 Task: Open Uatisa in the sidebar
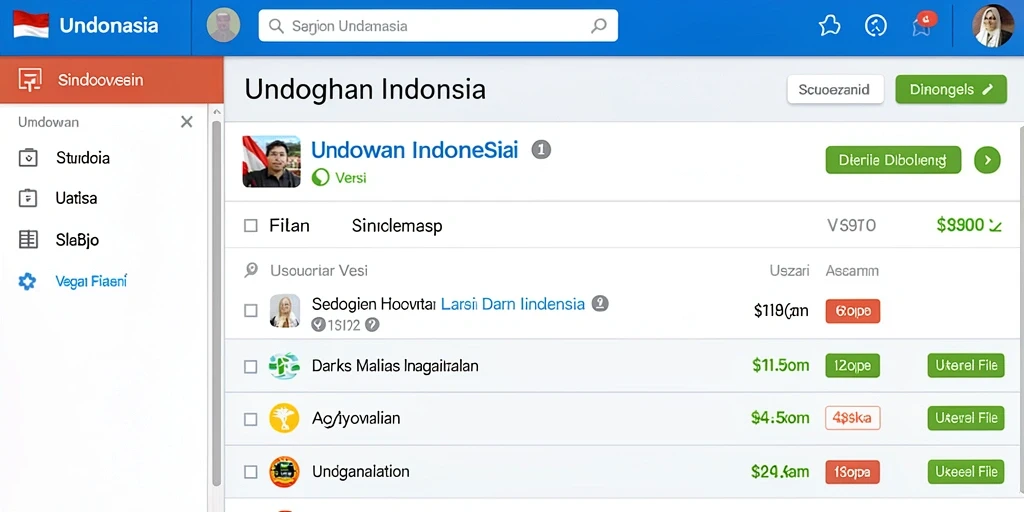(76, 198)
